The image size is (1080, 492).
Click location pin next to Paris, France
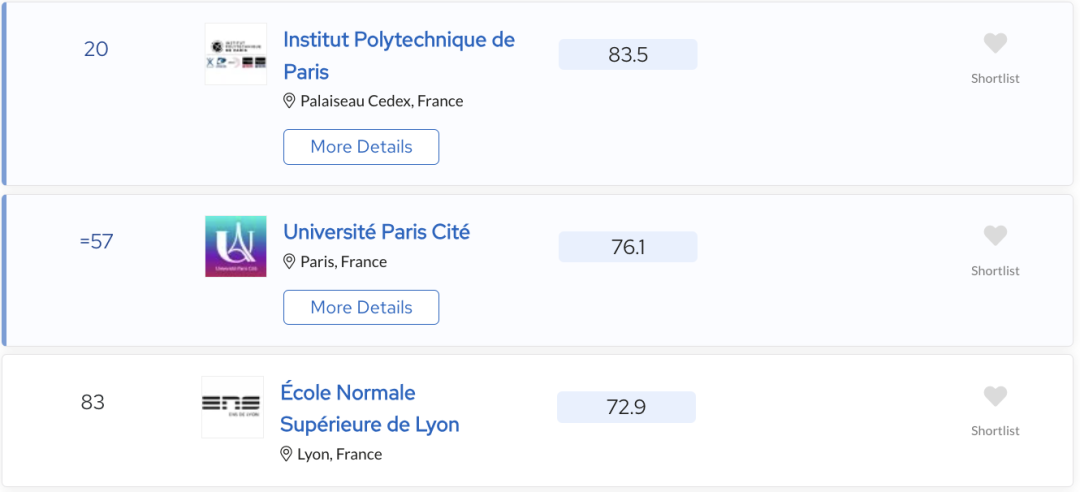290,262
